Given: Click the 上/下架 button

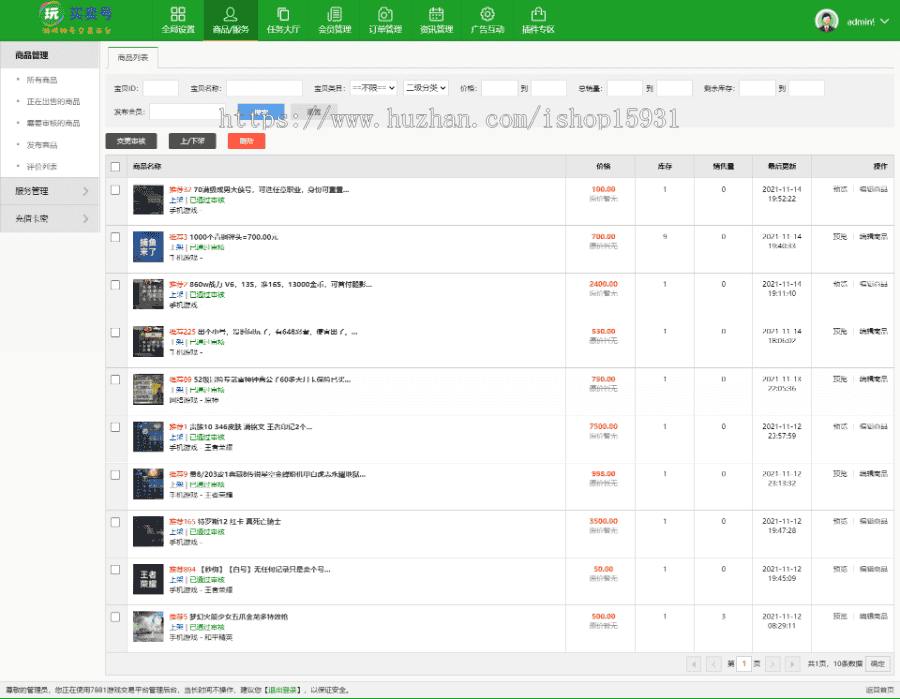Looking at the screenshot, I should [x=192, y=141].
